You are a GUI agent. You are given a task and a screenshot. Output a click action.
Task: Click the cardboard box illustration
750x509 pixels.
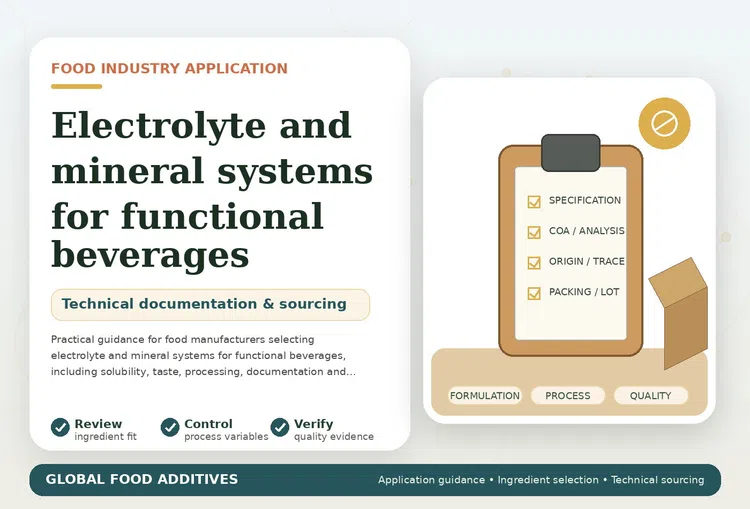coord(679,313)
